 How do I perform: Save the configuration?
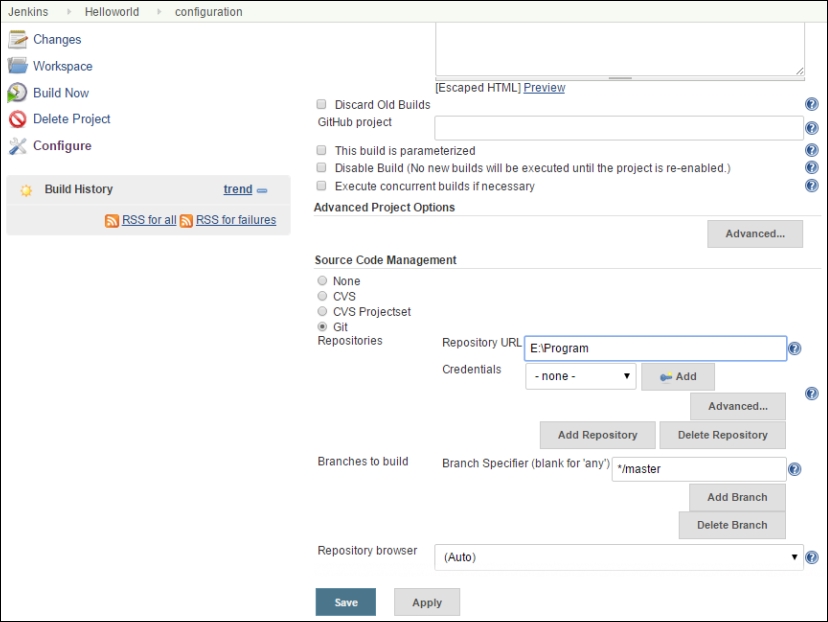[x=346, y=602]
